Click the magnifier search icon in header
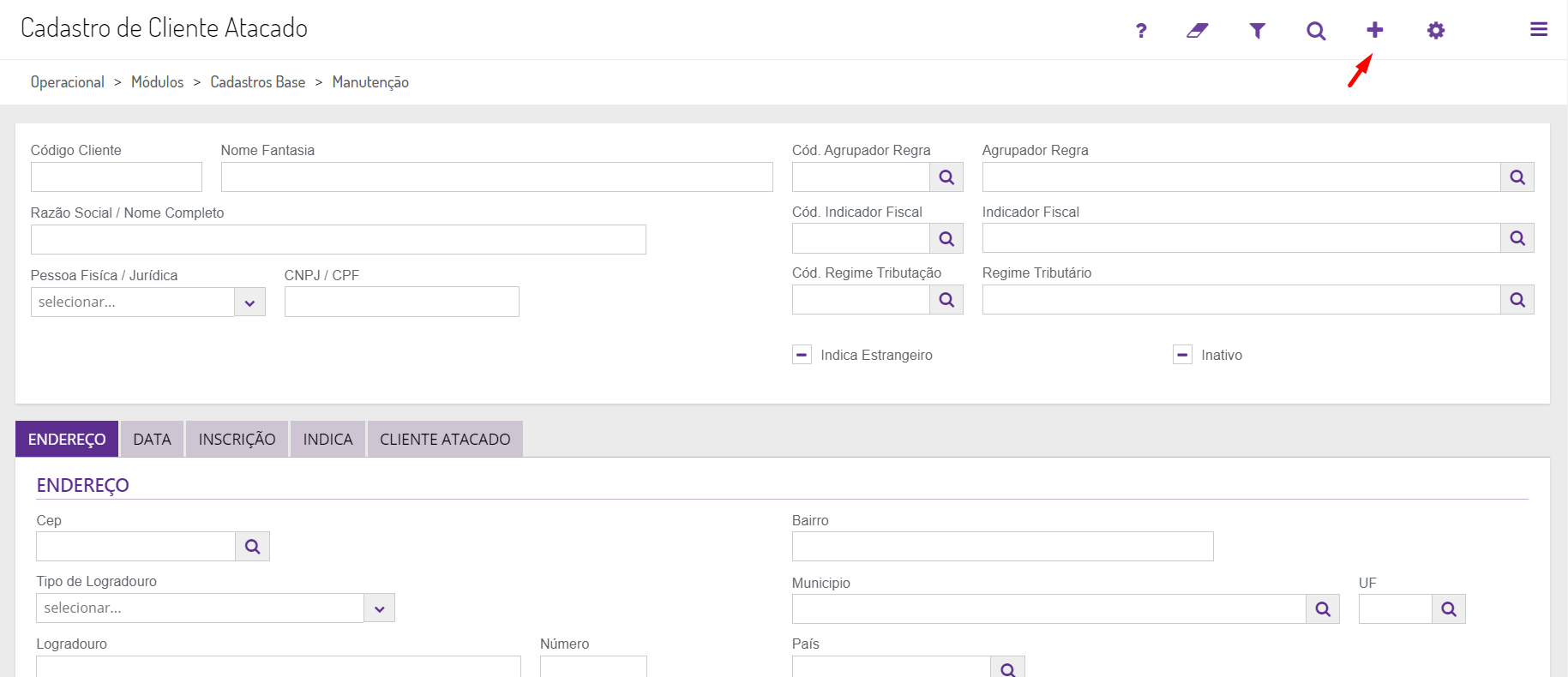The image size is (1568, 677). click(1316, 31)
